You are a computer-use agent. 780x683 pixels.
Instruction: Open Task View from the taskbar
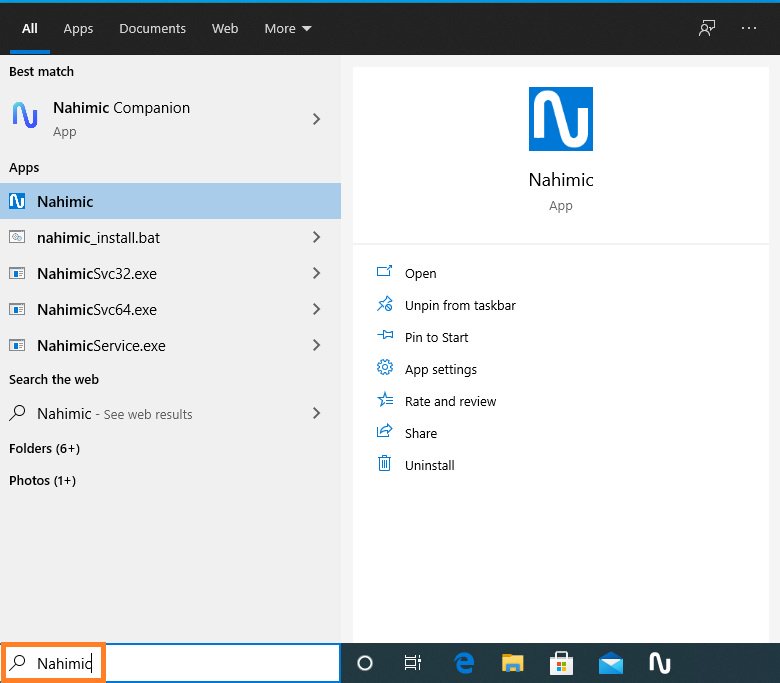click(412, 663)
